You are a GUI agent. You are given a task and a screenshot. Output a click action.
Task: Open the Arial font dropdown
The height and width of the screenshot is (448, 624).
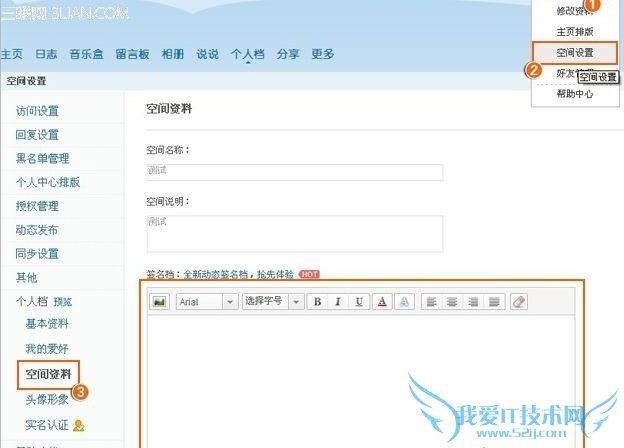(207, 302)
